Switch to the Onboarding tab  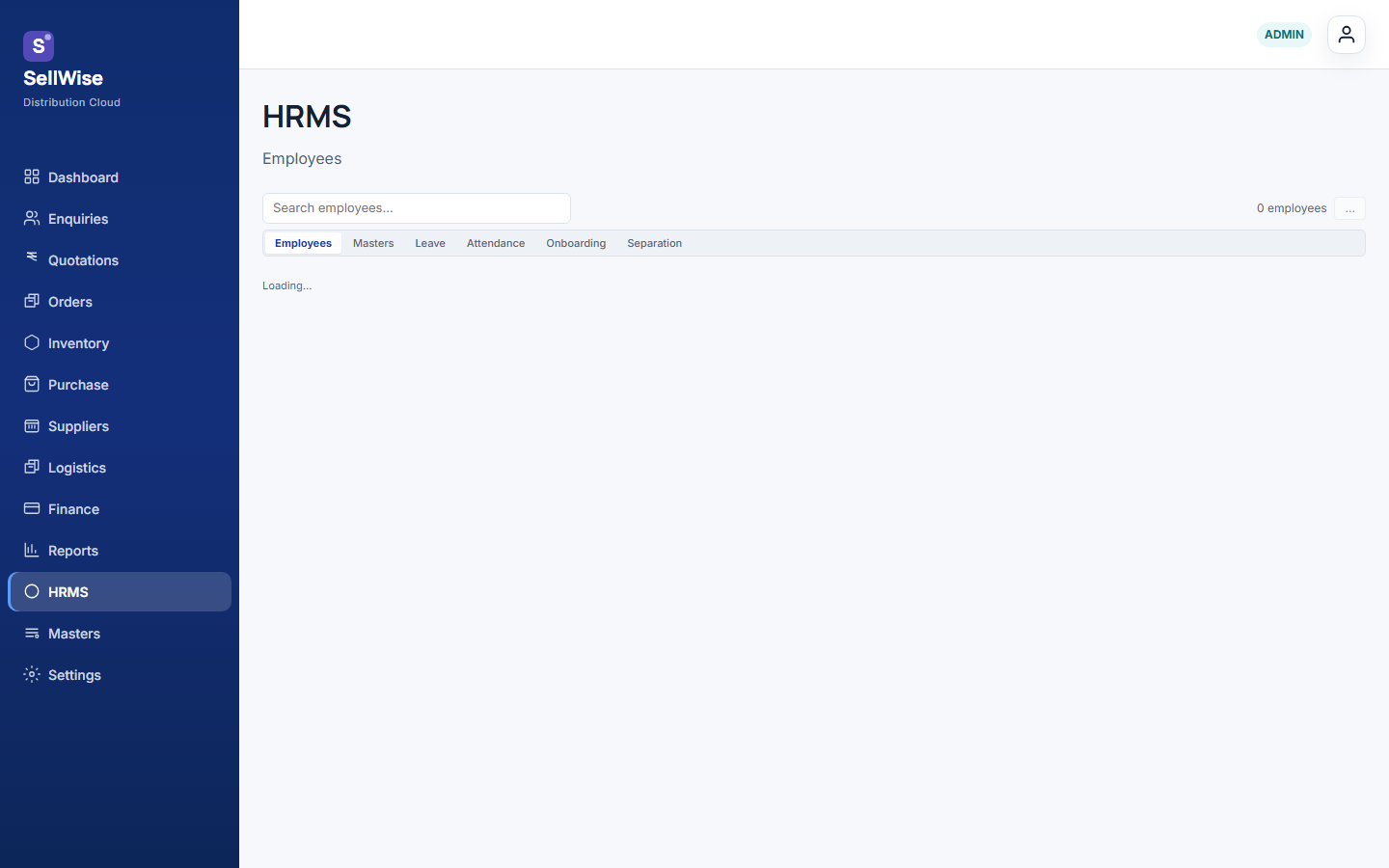point(576,243)
